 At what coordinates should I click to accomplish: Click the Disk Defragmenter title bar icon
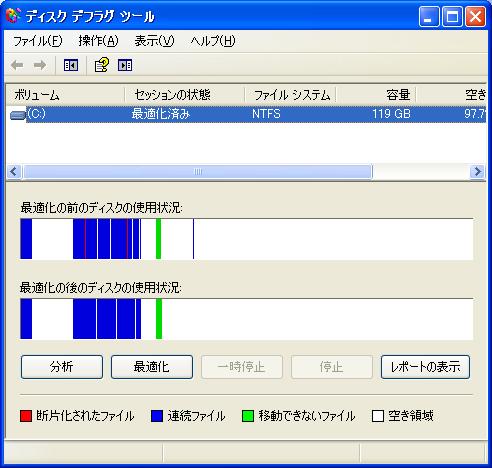(x=13, y=16)
